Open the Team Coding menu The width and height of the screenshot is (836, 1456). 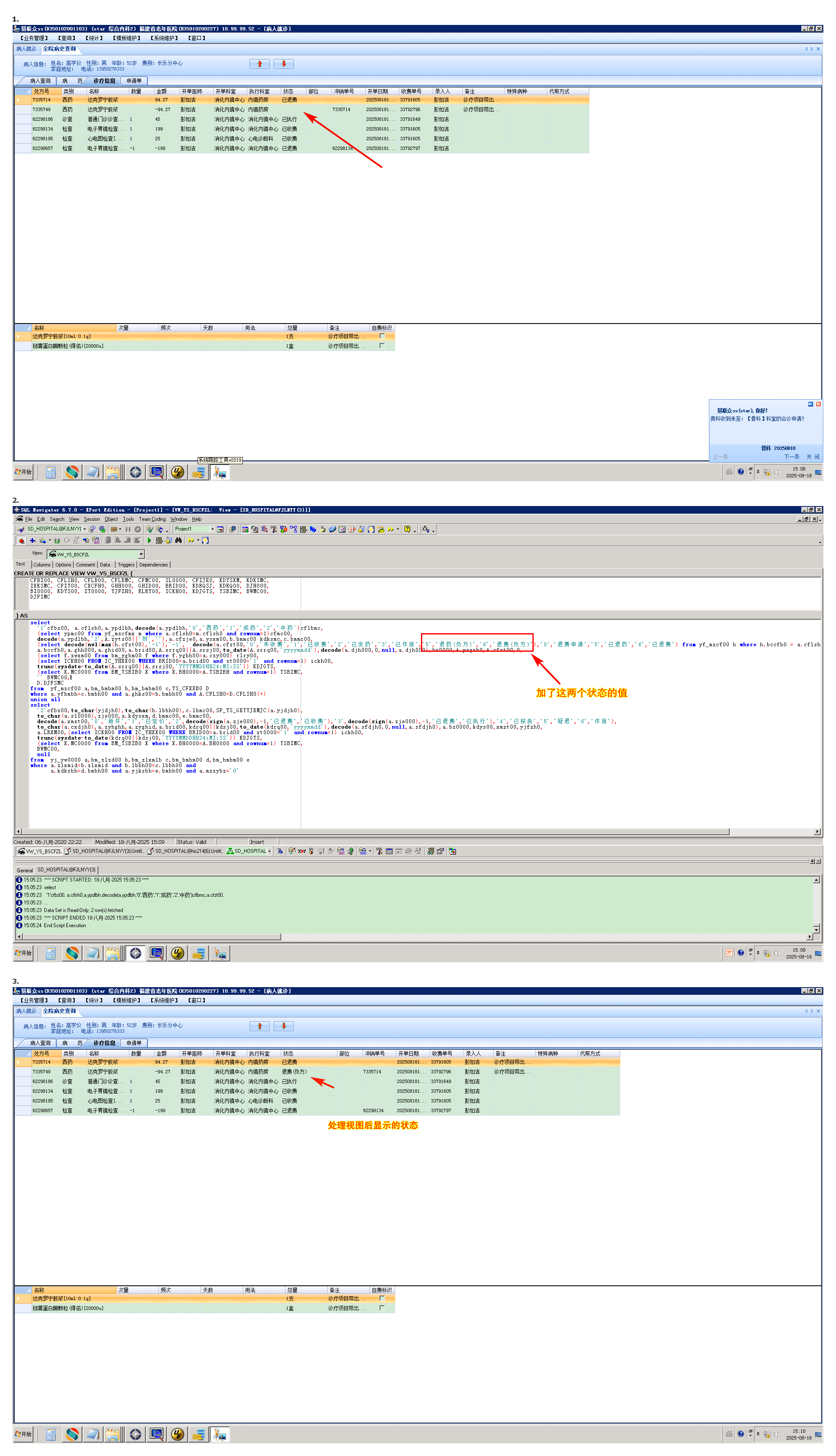[x=152, y=519]
